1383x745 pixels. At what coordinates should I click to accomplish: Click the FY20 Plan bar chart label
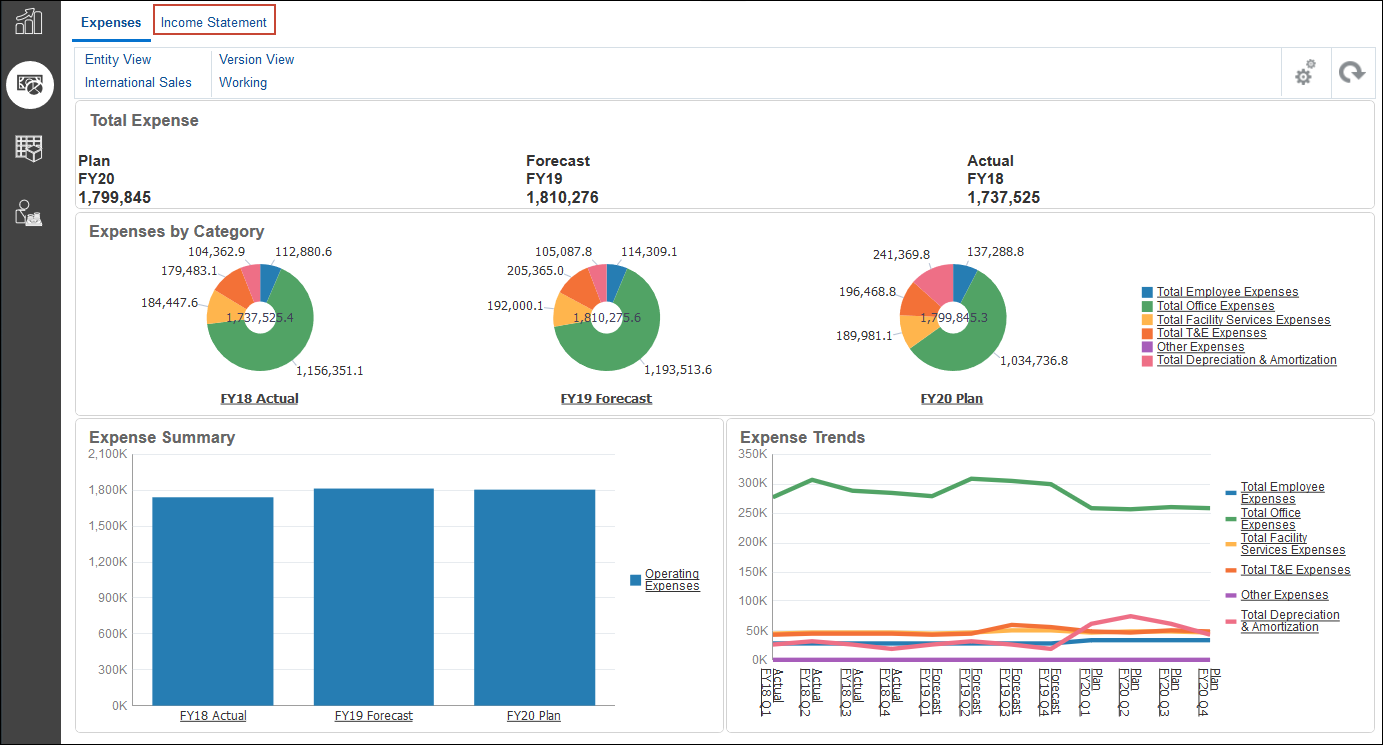[x=533, y=715]
